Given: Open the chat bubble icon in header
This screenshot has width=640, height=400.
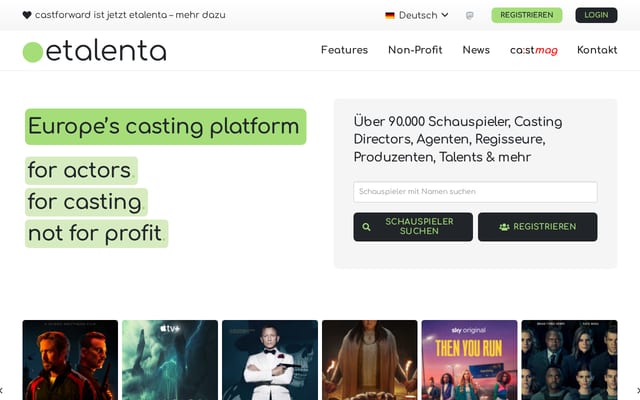Looking at the screenshot, I should tap(470, 16).
